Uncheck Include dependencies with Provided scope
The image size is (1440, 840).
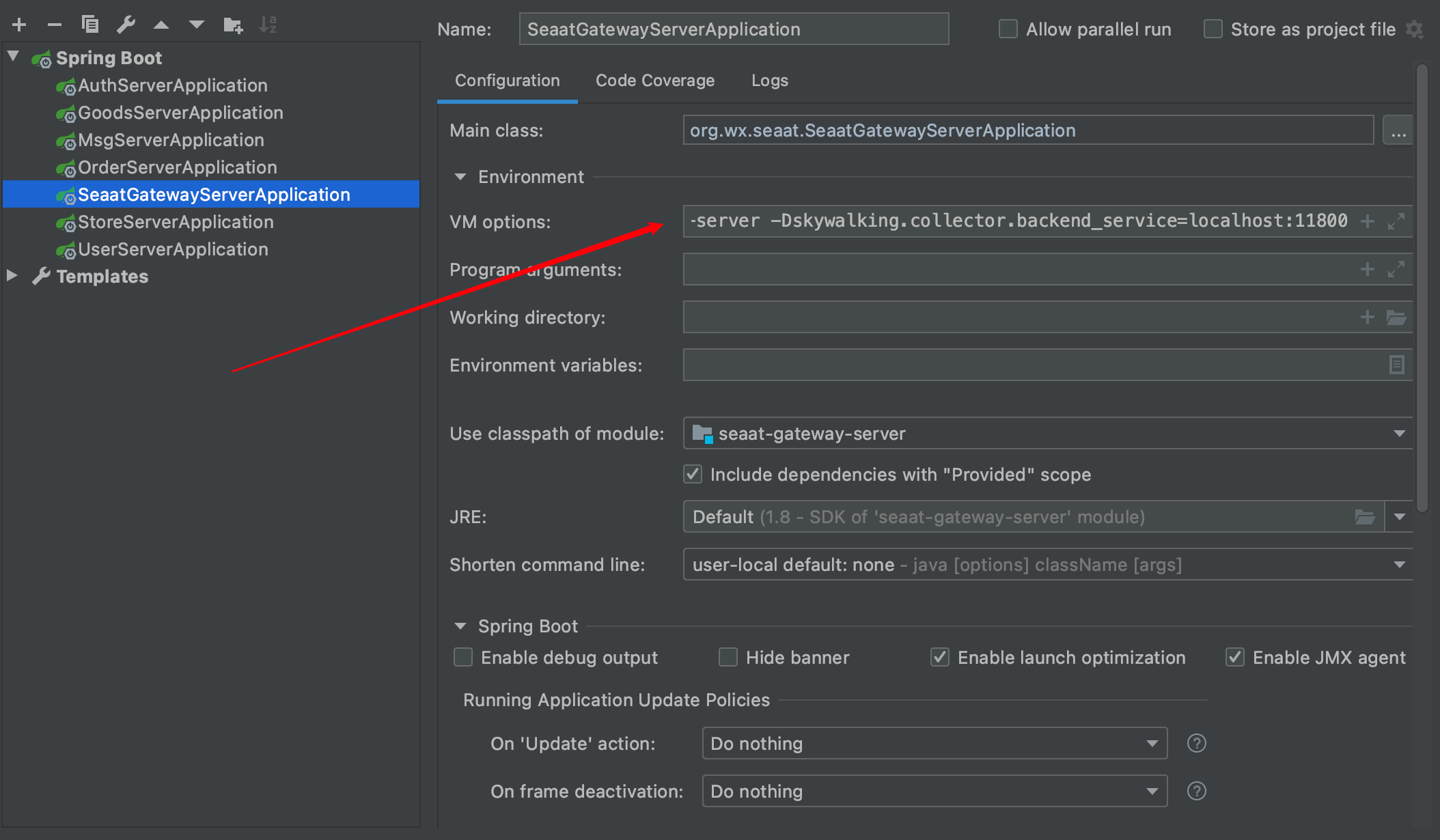693,474
